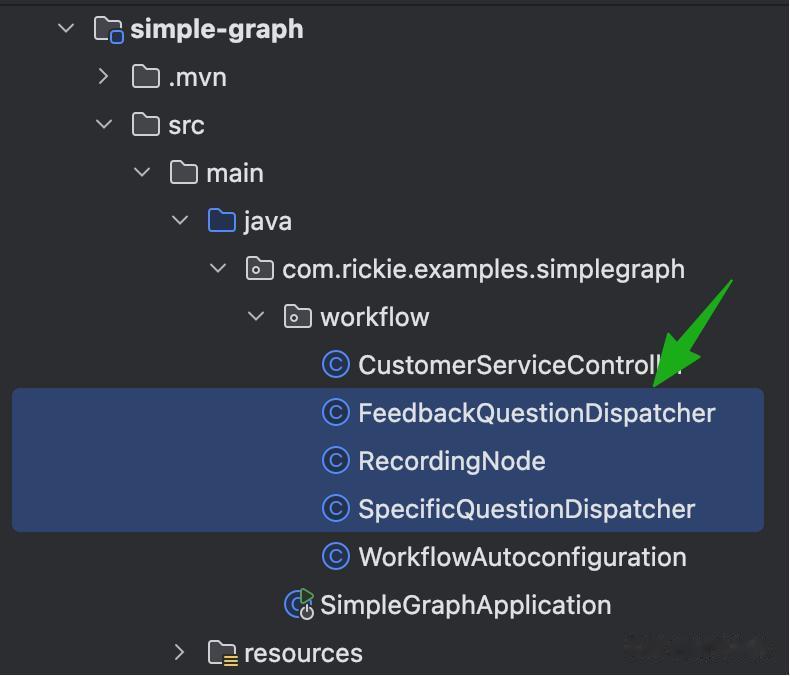Select the com.rickie.examples.simplegraph package
Screen dimensions: 790x676
483,269
